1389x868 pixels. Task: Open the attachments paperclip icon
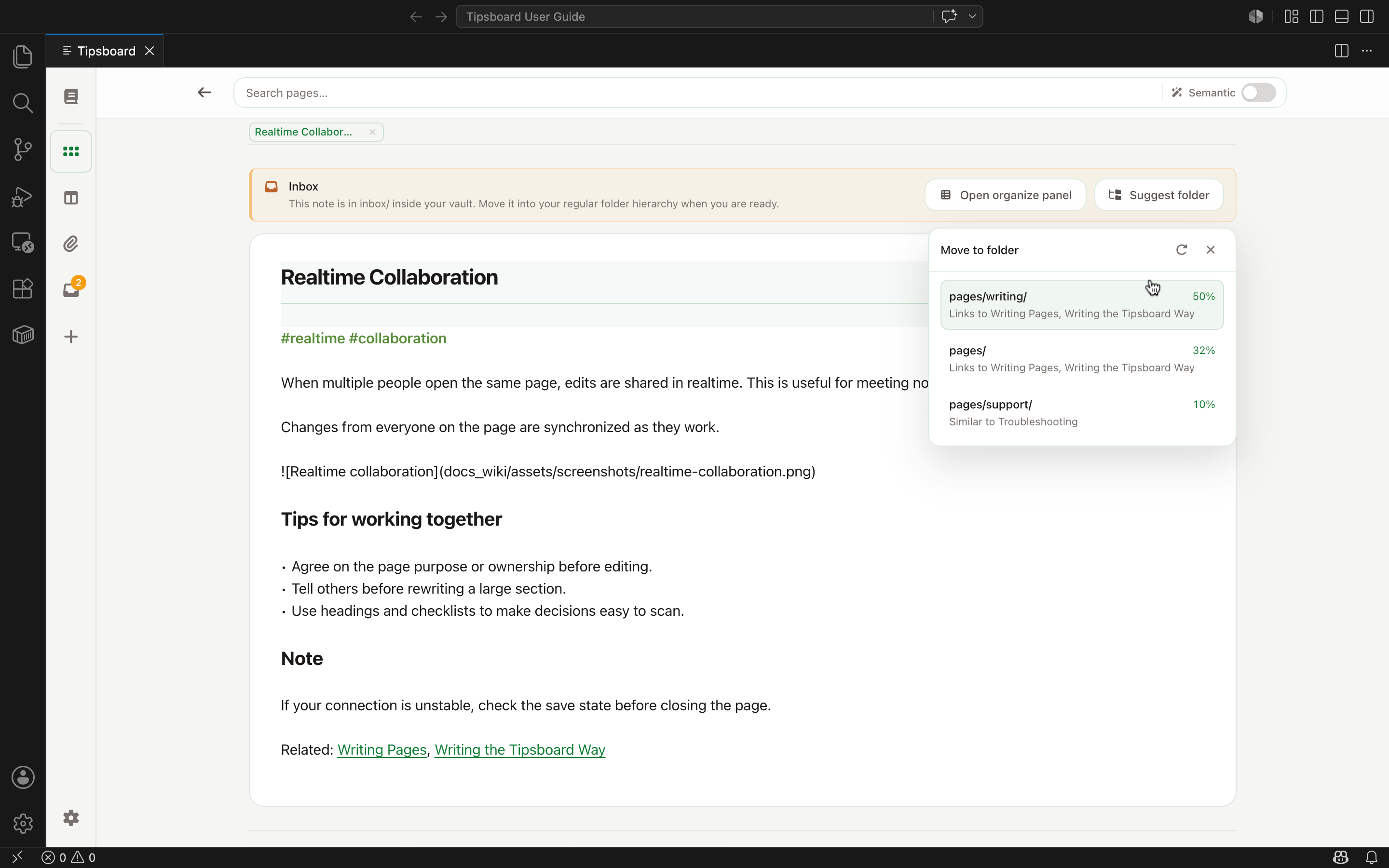pyautogui.click(x=71, y=244)
